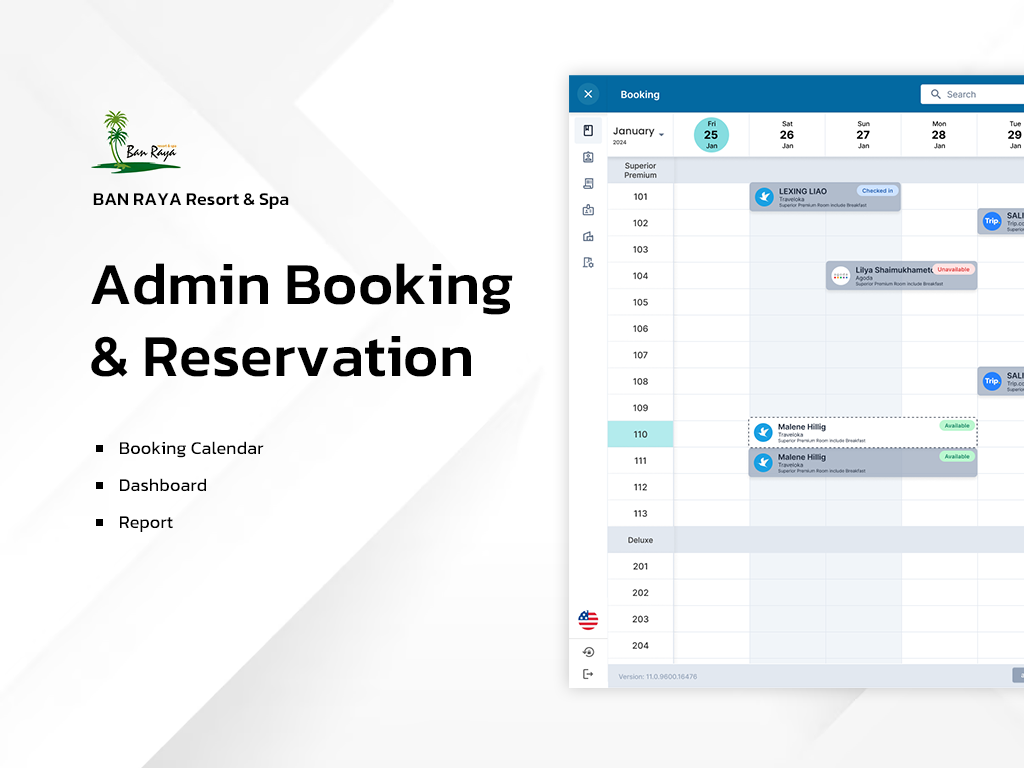Select Sat 26 Jan date header

[x=787, y=135]
